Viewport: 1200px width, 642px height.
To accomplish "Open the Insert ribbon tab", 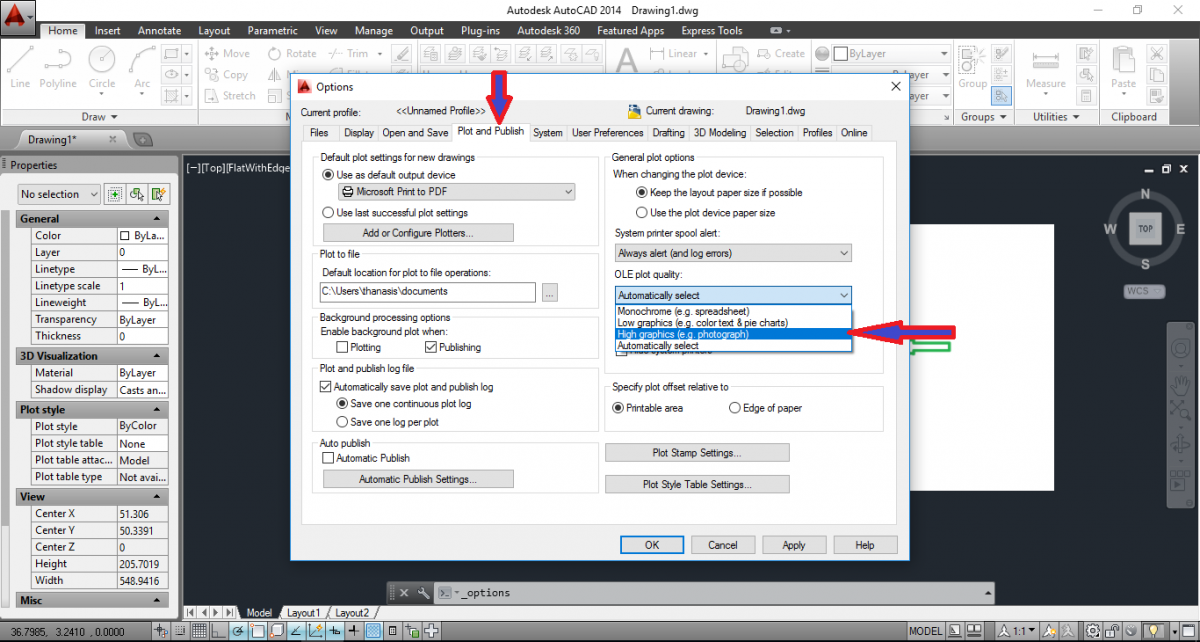I will tap(107, 31).
